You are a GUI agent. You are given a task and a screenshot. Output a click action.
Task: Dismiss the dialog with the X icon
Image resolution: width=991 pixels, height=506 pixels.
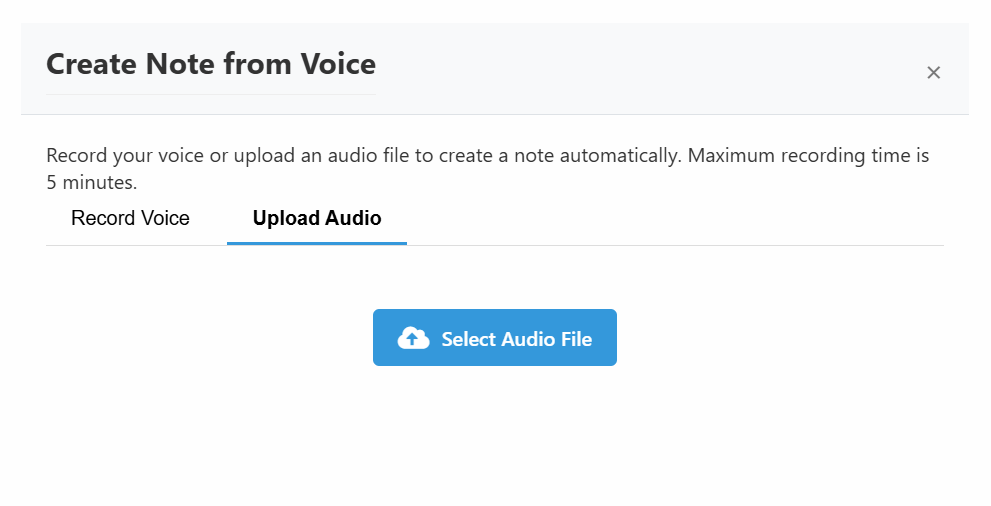[x=933, y=73]
